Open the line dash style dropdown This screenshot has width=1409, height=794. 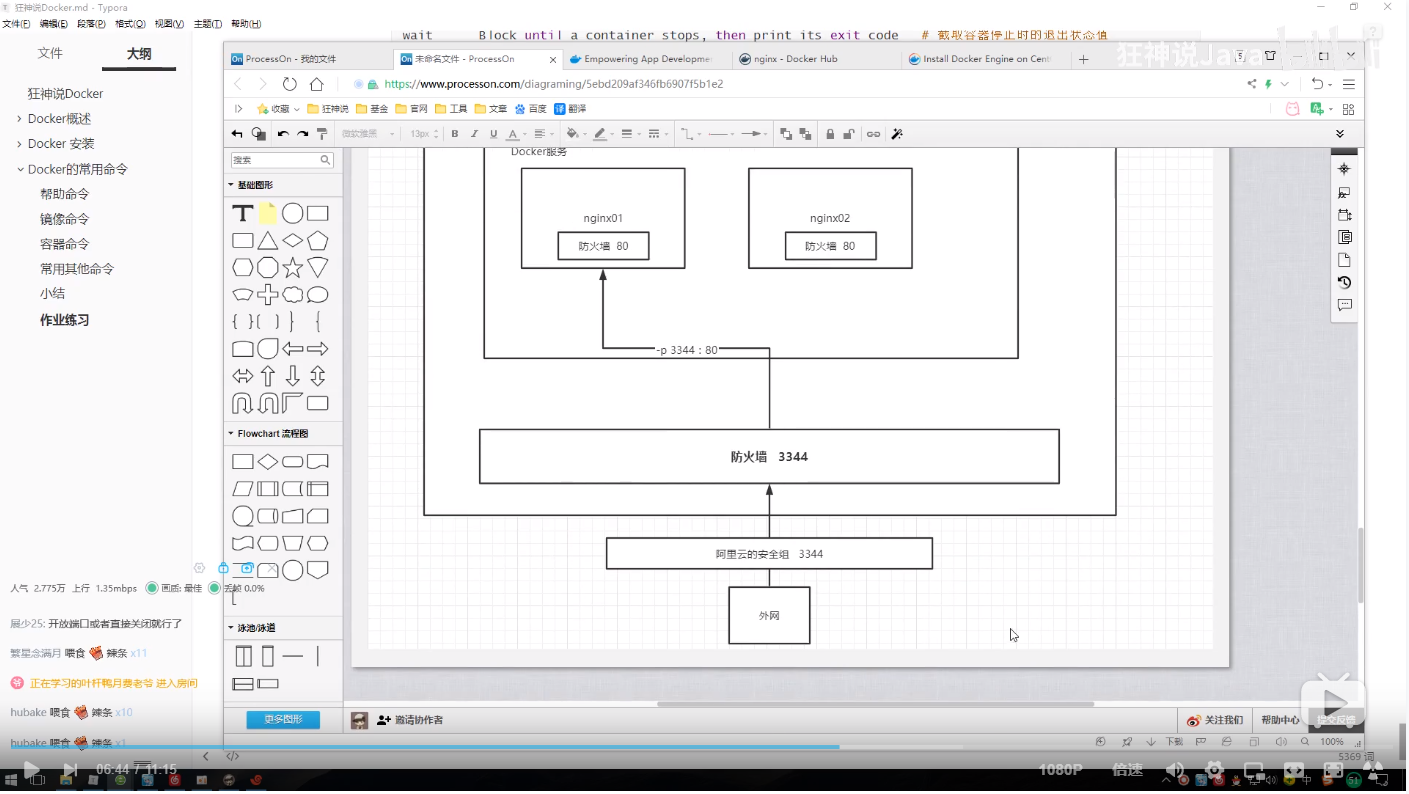click(657, 134)
